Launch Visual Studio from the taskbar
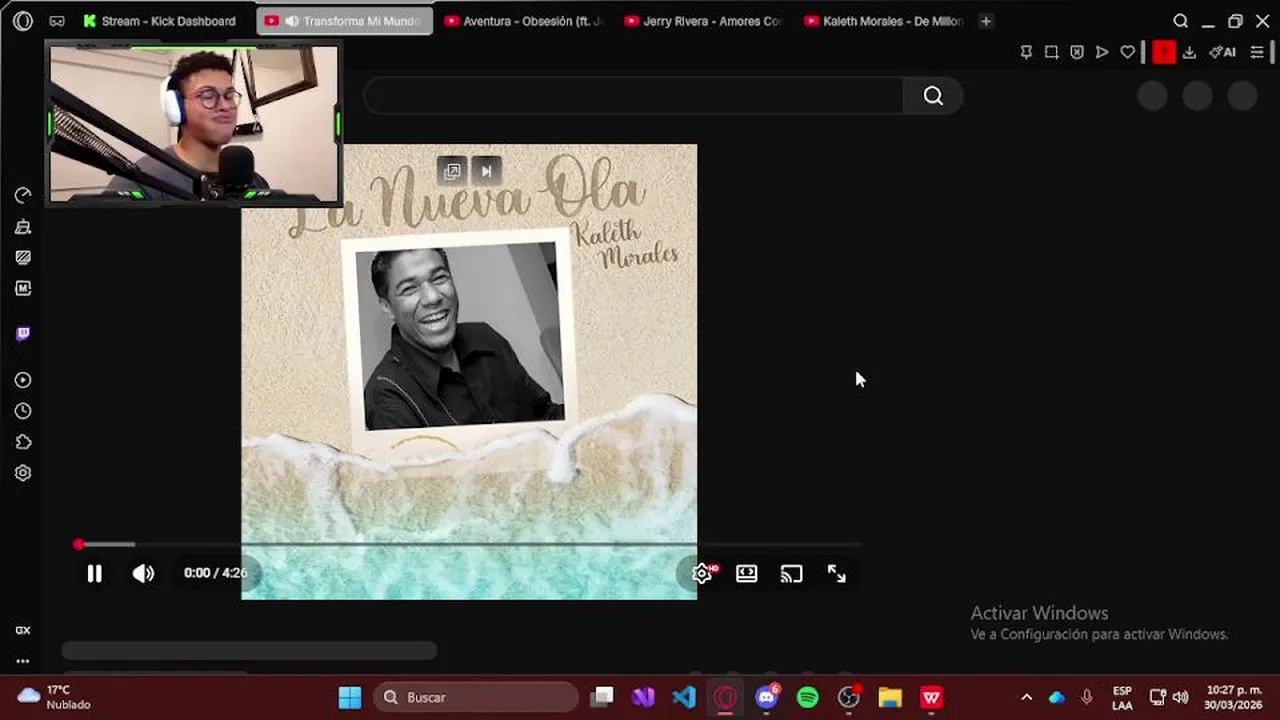The width and height of the screenshot is (1280, 720). (643, 697)
